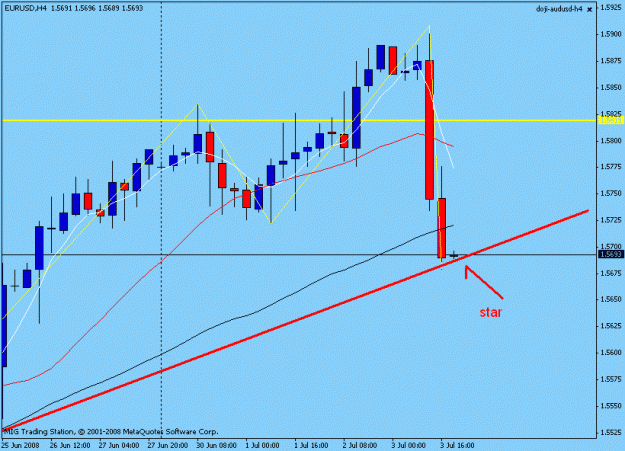Image resolution: width=625 pixels, height=451 pixels.
Task: Click the 1.5800 price scale label
Action: 611,140
